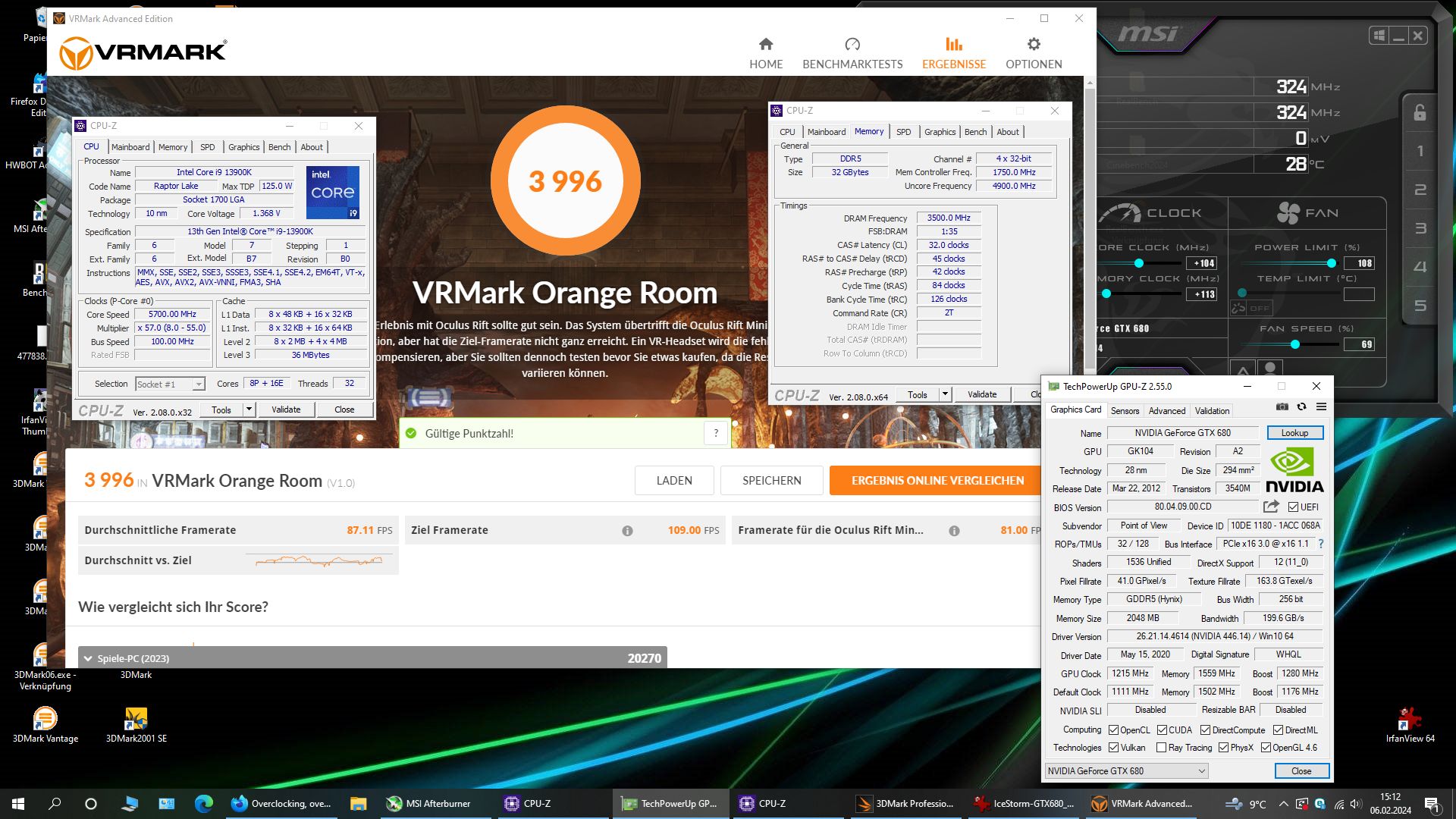Open Microsoft Edge from taskbar

[x=203, y=804]
